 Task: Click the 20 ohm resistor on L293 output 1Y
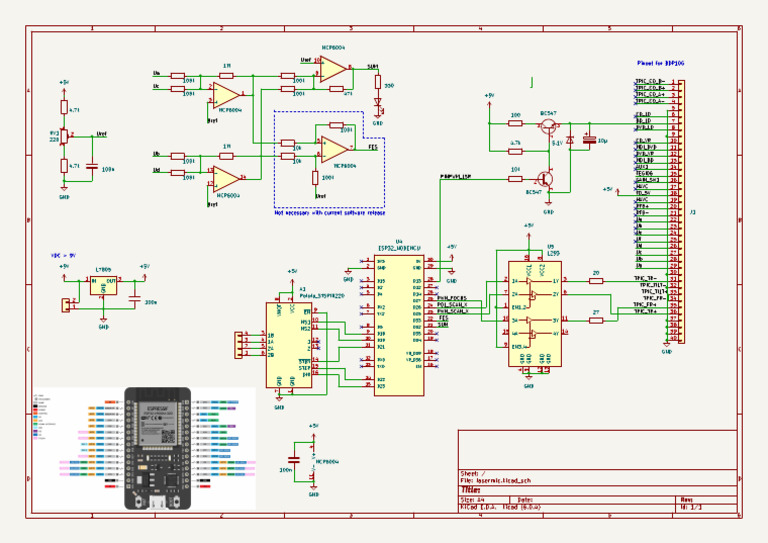tap(596, 281)
